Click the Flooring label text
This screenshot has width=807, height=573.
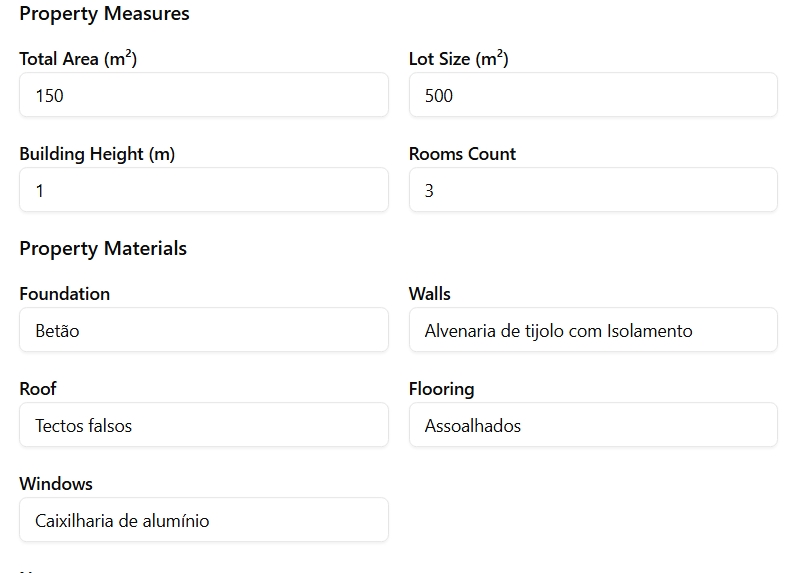click(x=441, y=389)
